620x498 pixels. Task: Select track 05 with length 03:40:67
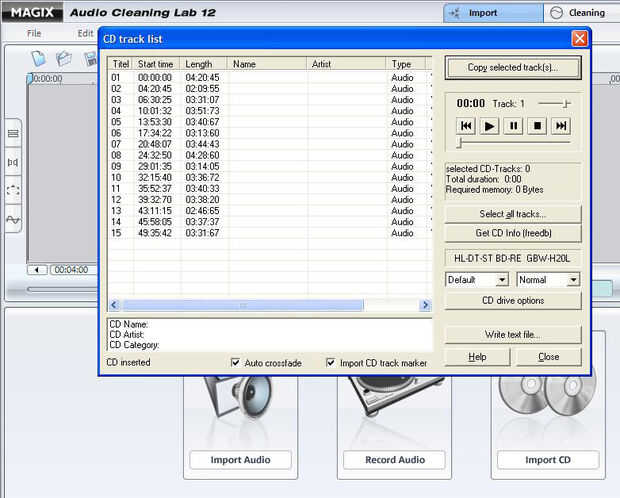pos(269,122)
